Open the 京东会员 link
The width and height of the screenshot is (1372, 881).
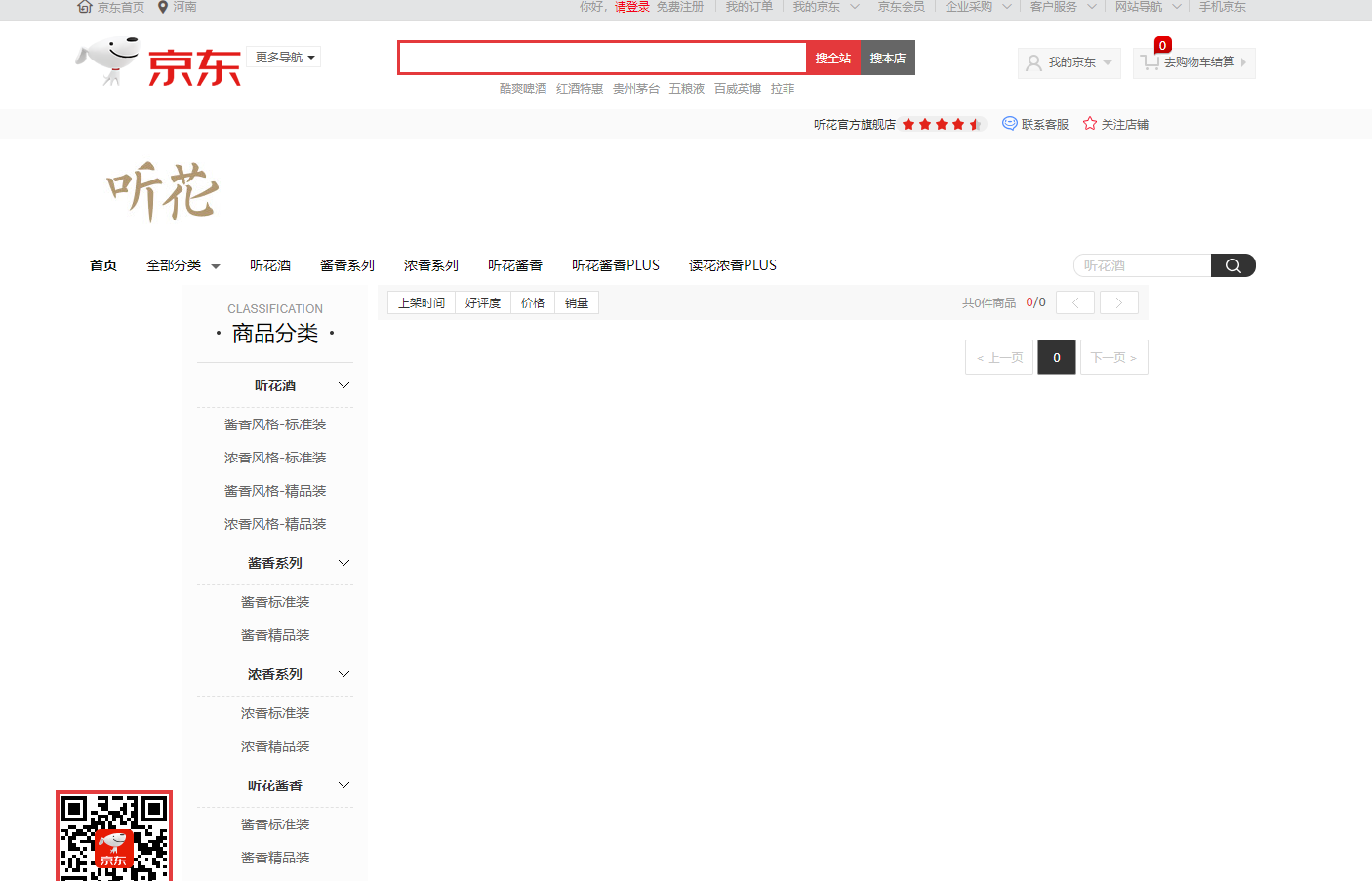coord(902,7)
